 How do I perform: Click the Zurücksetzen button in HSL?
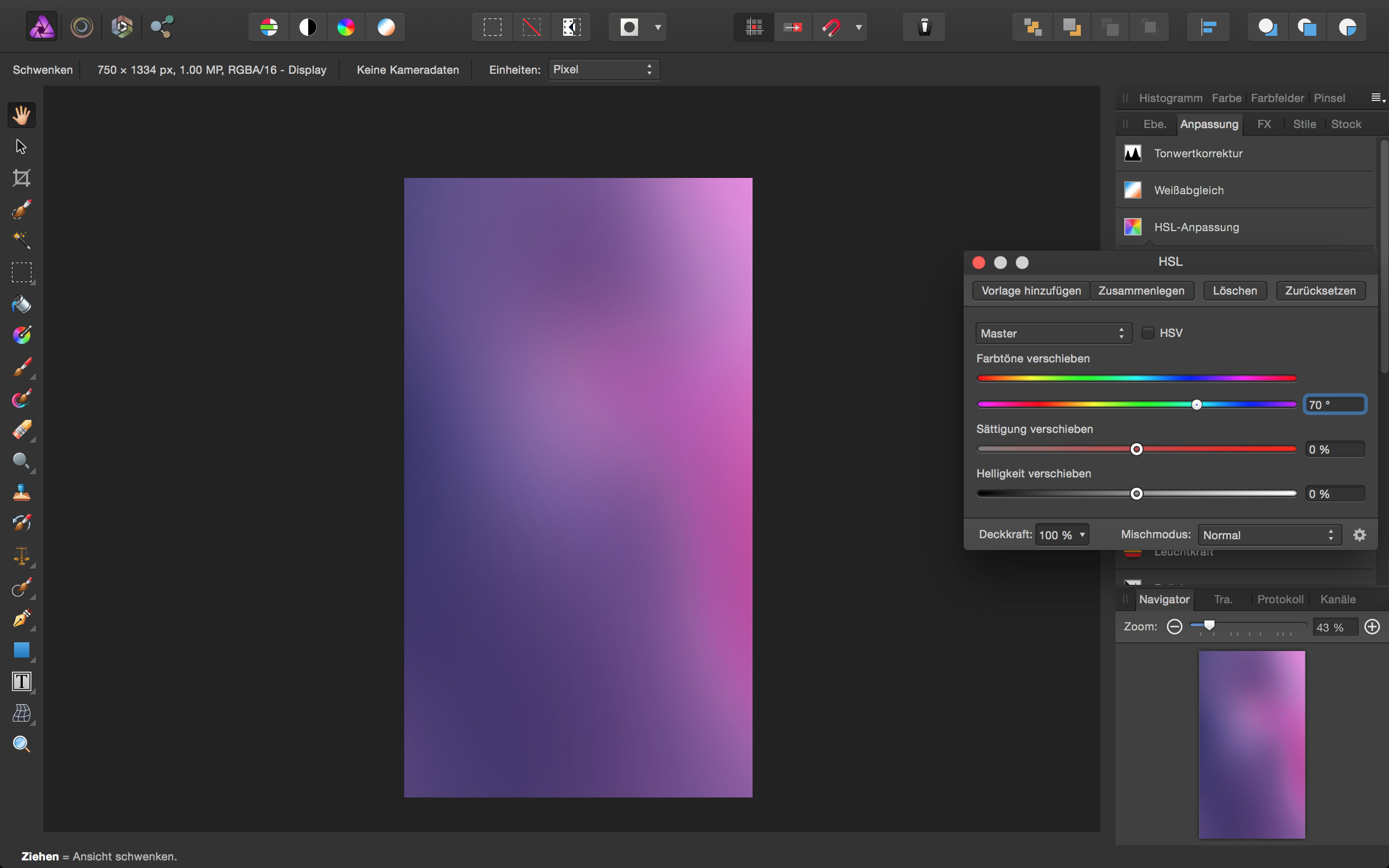pyautogui.click(x=1320, y=290)
